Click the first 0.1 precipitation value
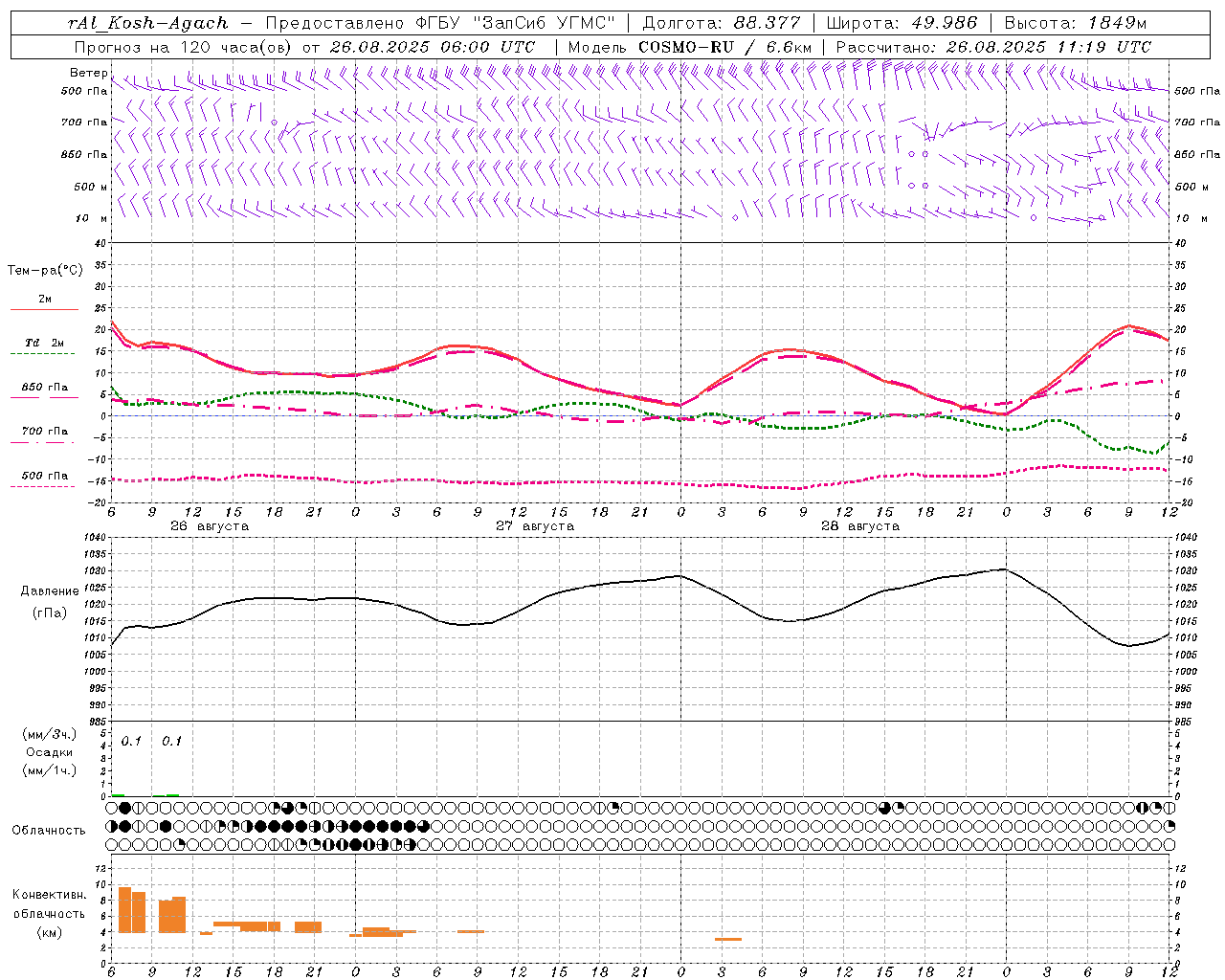This screenshot has width=1225, height=980. (131, 741)
